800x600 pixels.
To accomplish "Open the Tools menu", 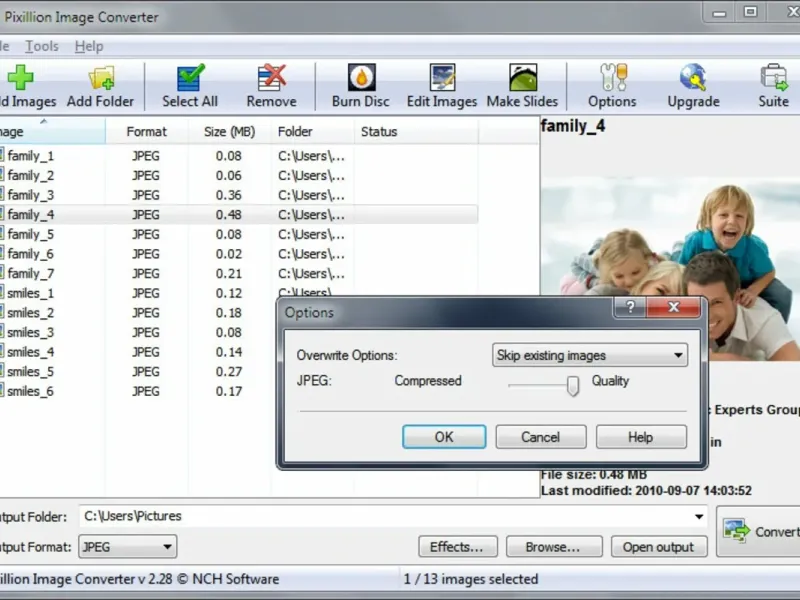I will [42, 46].
